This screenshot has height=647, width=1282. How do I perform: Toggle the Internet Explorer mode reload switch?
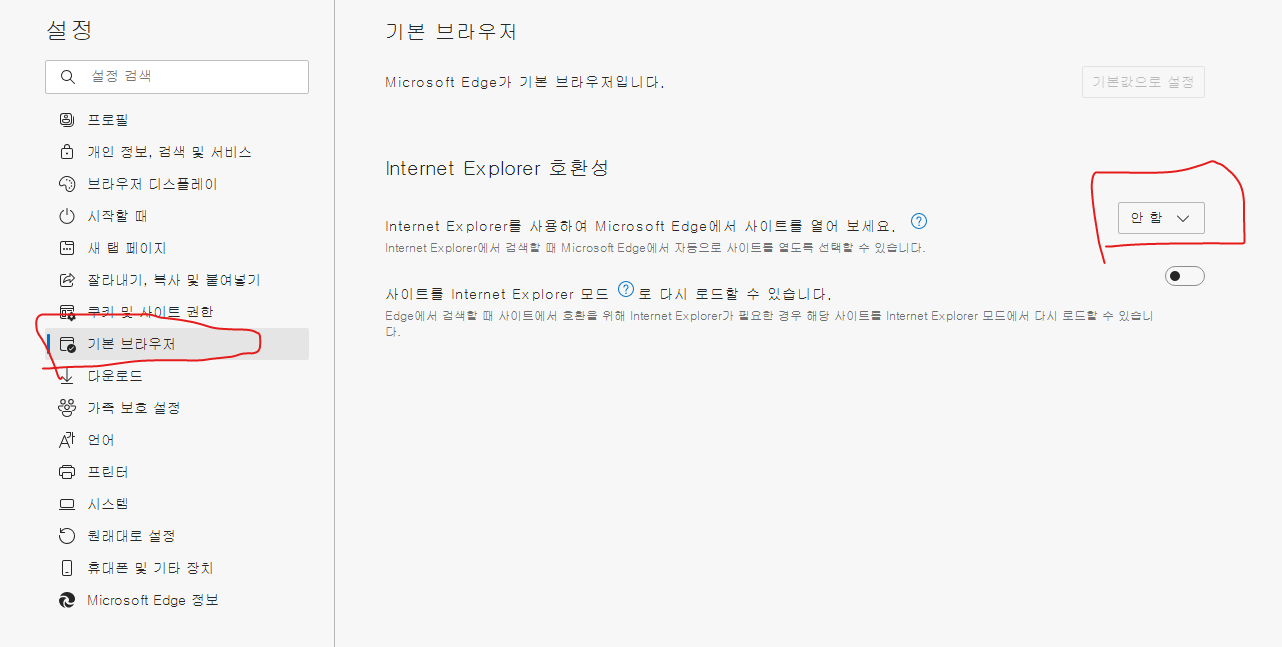pos(1185,276)
